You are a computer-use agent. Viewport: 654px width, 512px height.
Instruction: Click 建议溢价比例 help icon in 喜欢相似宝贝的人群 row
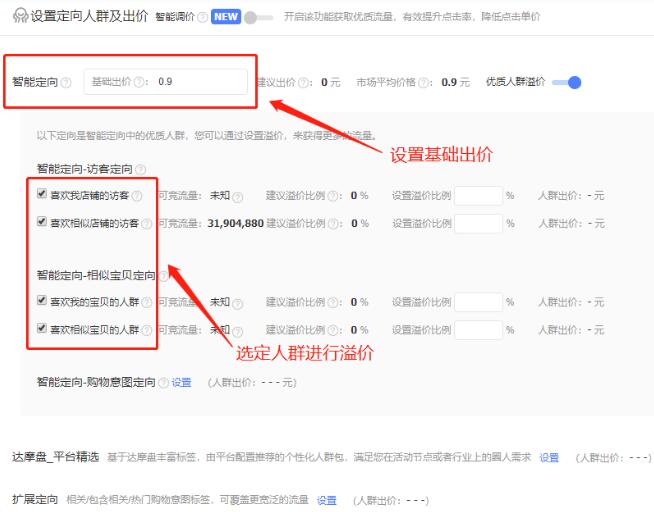(332, 331)
